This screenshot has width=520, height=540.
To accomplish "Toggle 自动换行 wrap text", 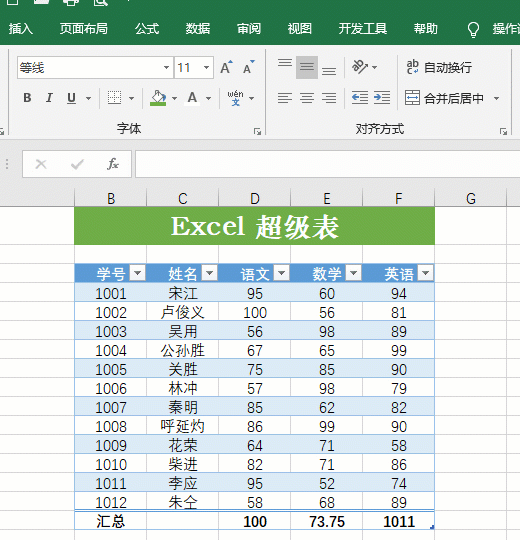I will 439,68.
